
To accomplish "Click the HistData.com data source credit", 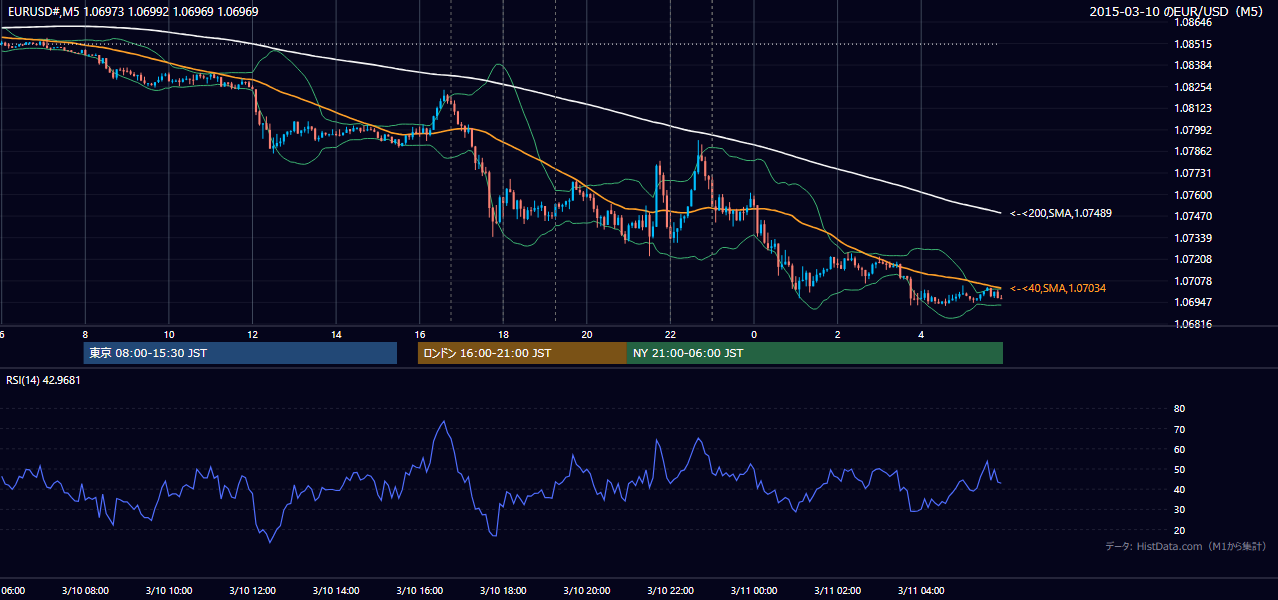I will (x=1186, y=546).
